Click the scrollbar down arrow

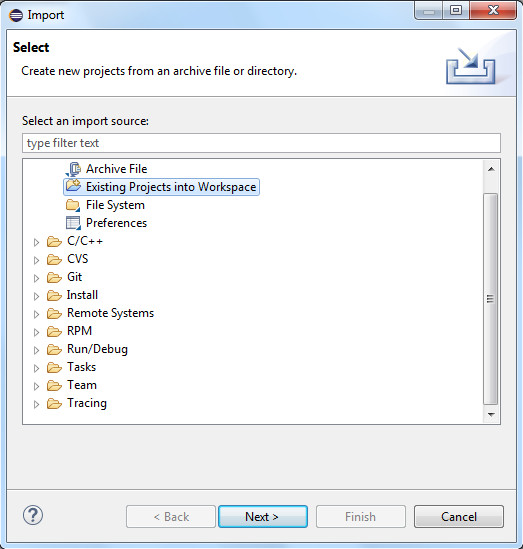(491, 415)
